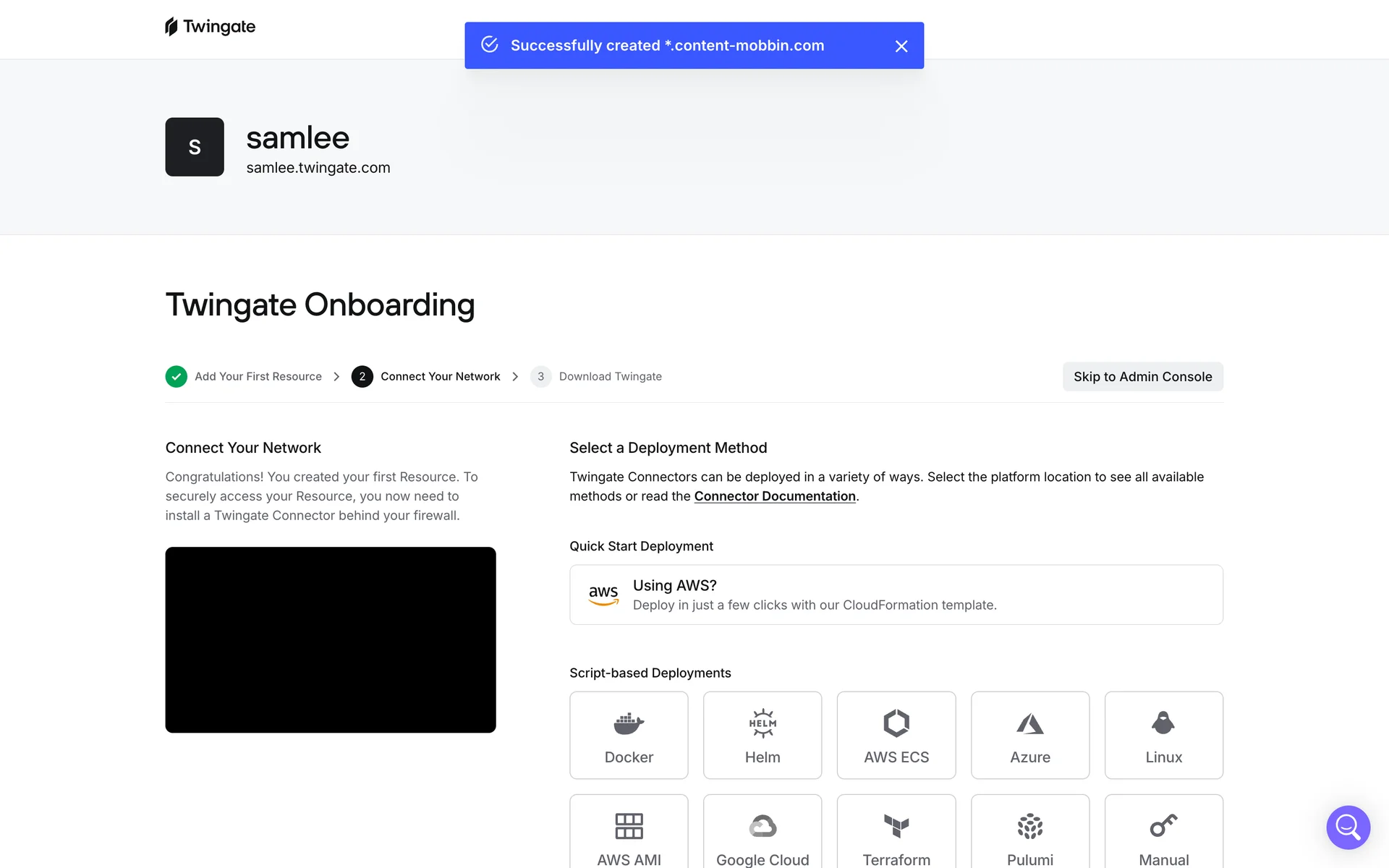This screenshot has width=1389, height=868.
Task: Jump to Download Twingate step
Action: point(609,377)
